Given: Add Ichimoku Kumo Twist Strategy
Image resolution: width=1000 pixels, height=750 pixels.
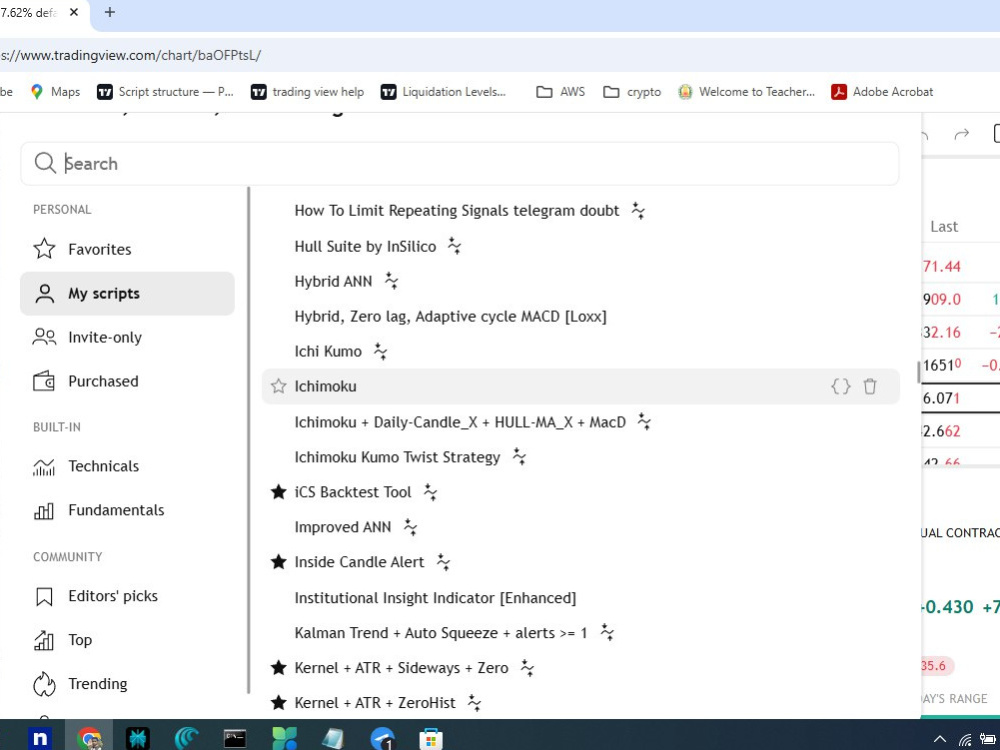Looking at the screenshot, I should coord(397,457).
